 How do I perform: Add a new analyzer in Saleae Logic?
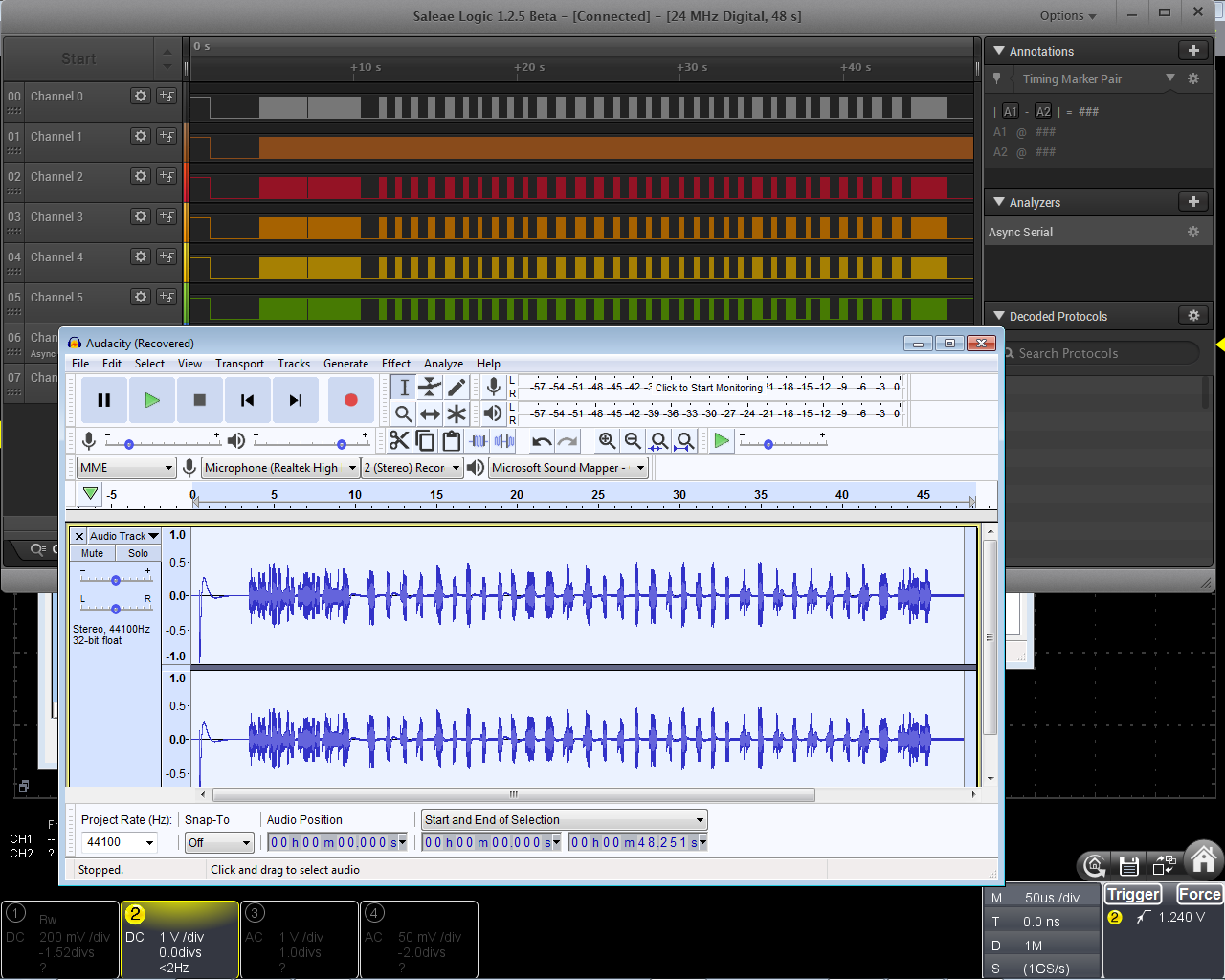(x=1192, y=202)
